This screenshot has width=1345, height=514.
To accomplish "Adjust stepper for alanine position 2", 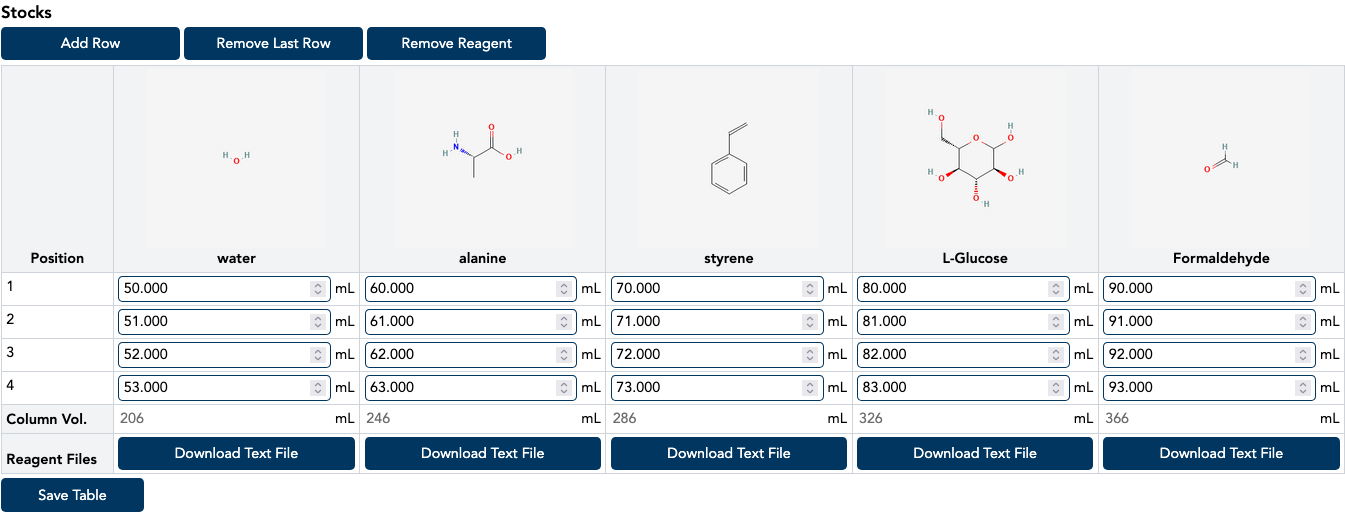I will click(x=564, y=322).
